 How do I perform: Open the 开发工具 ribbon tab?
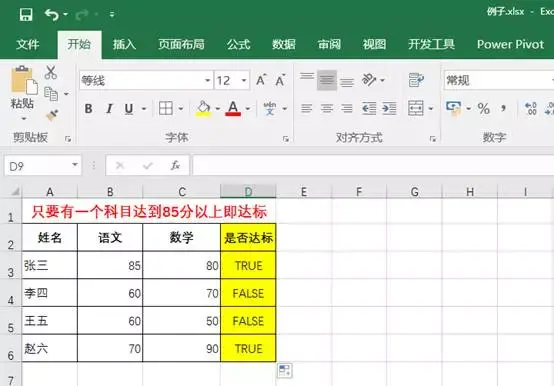tap(431, 44)
